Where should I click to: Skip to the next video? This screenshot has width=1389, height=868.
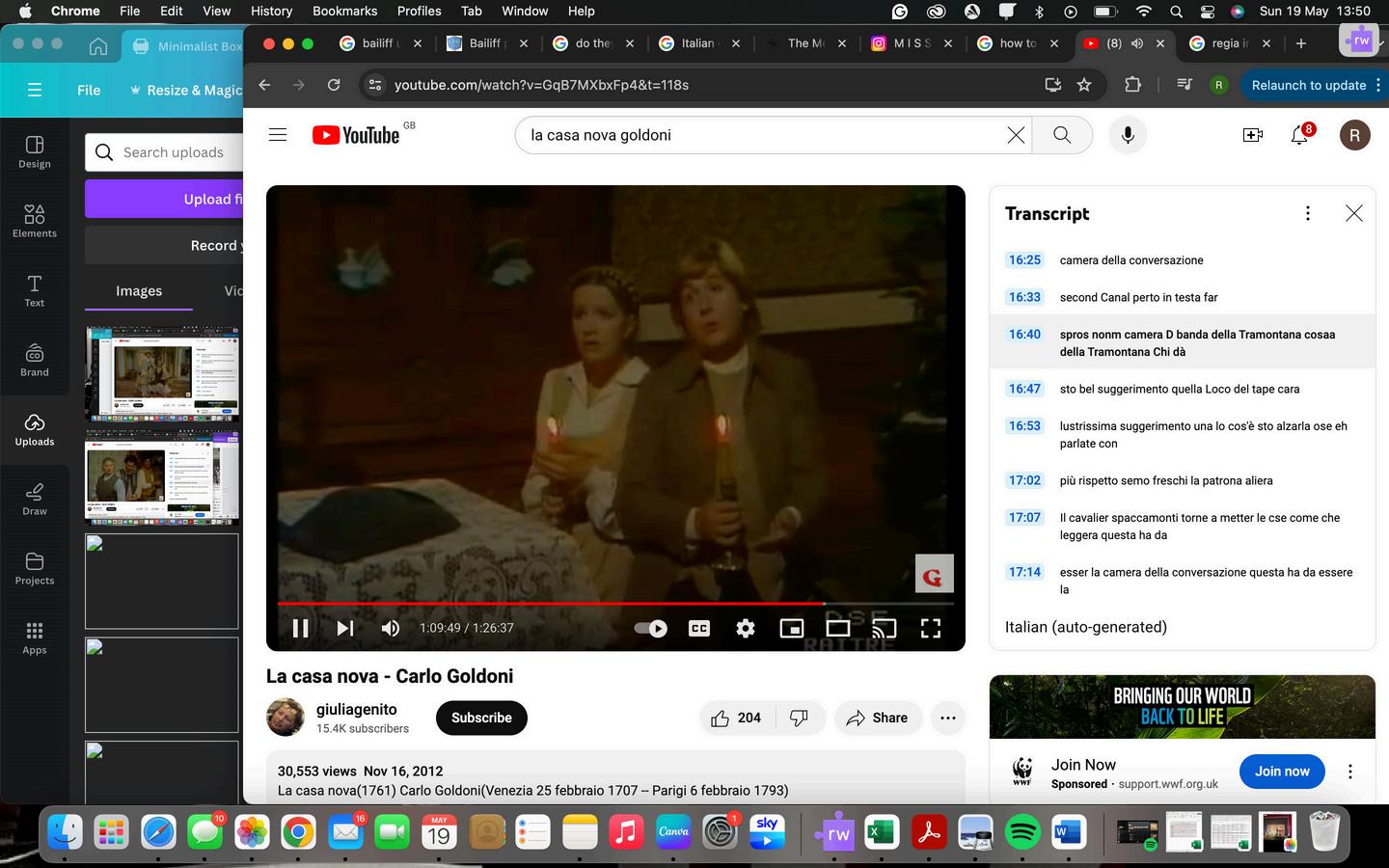point(345,628)
